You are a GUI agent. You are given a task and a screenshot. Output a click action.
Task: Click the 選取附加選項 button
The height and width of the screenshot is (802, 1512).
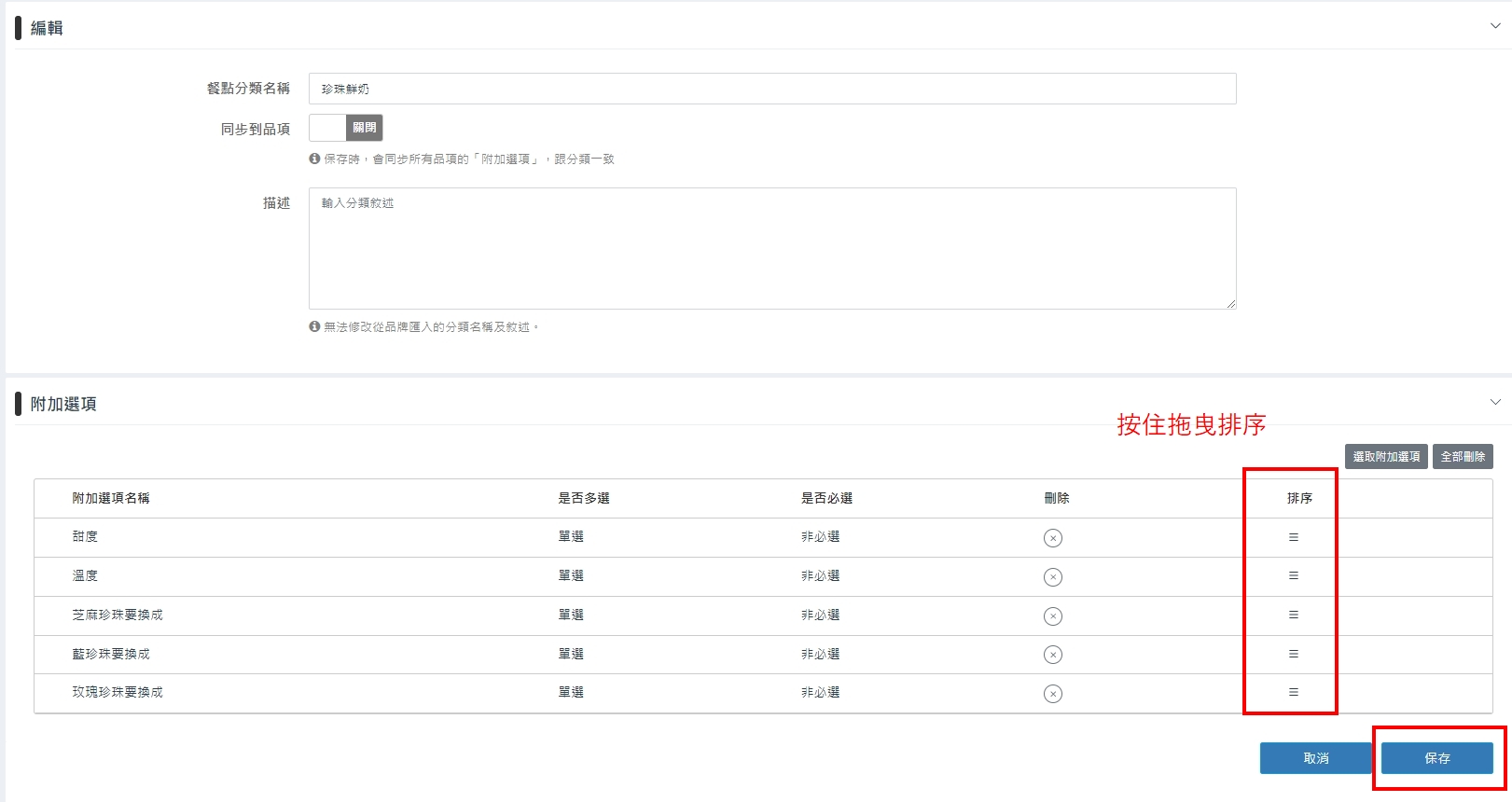1385,457
